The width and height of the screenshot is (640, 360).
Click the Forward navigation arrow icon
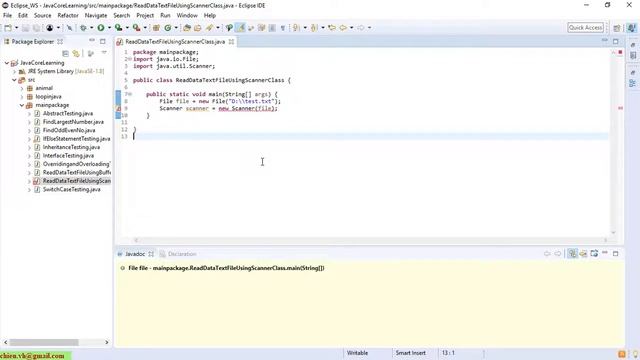361,28
